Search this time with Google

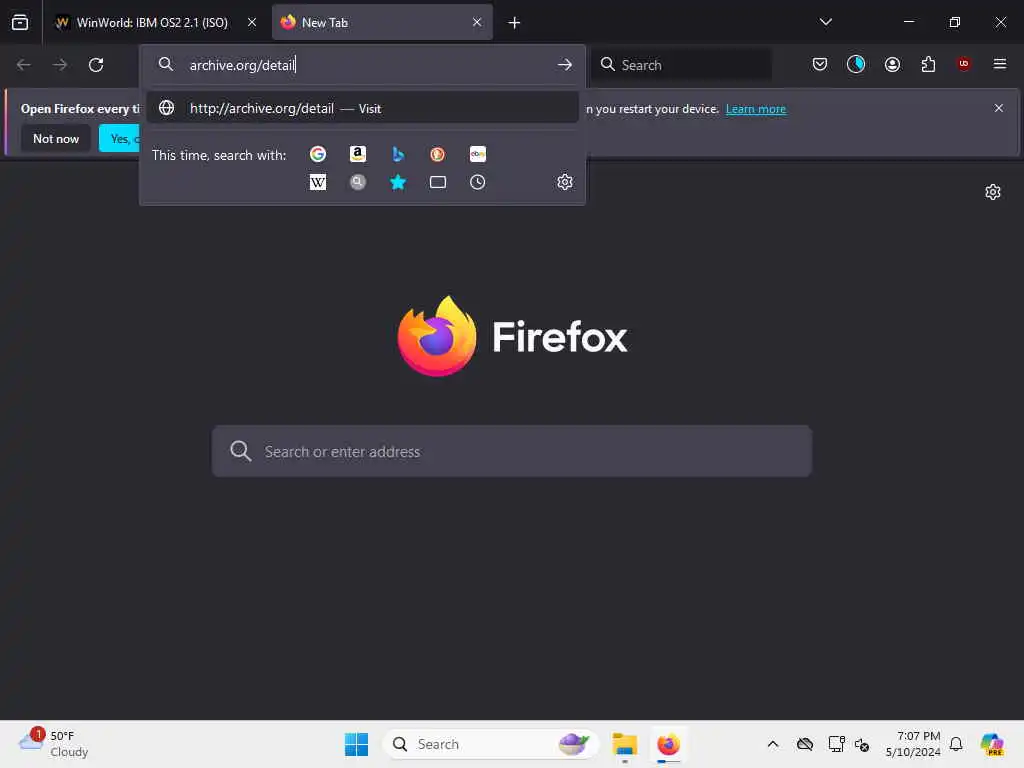[317, 154]
